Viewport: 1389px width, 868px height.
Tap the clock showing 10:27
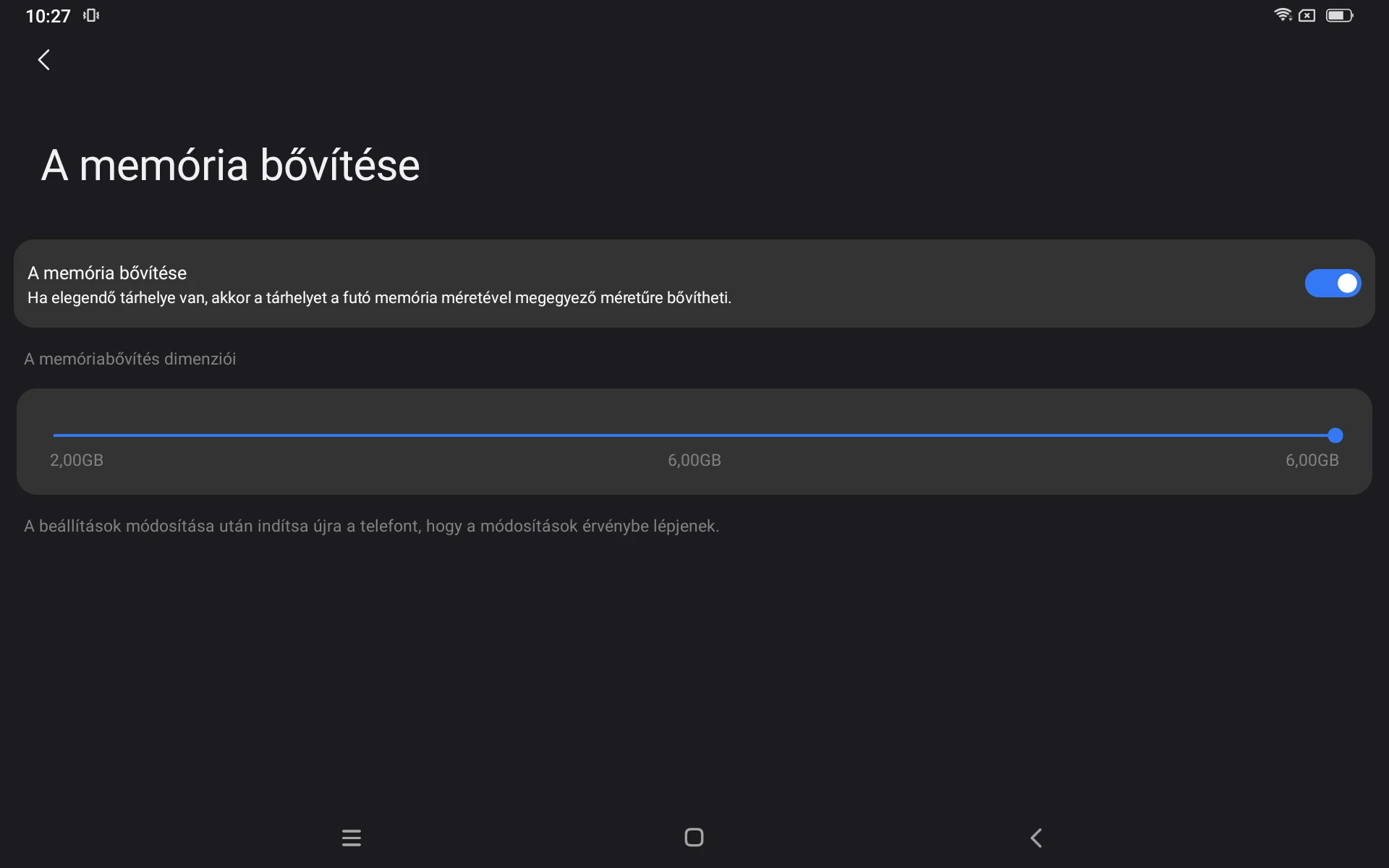click(48, 16)
